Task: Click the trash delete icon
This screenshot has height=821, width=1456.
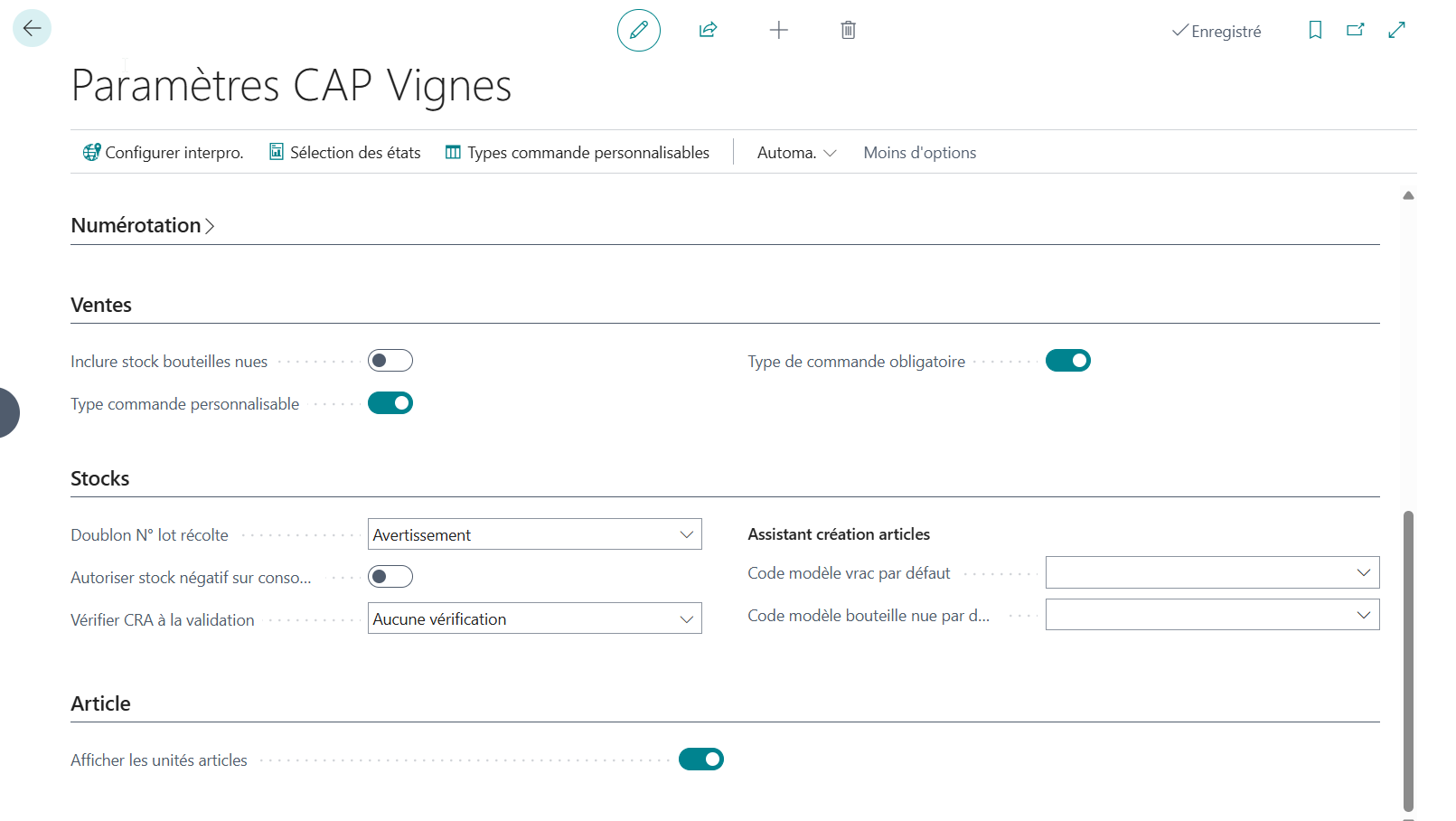Action: click(848, 30)
